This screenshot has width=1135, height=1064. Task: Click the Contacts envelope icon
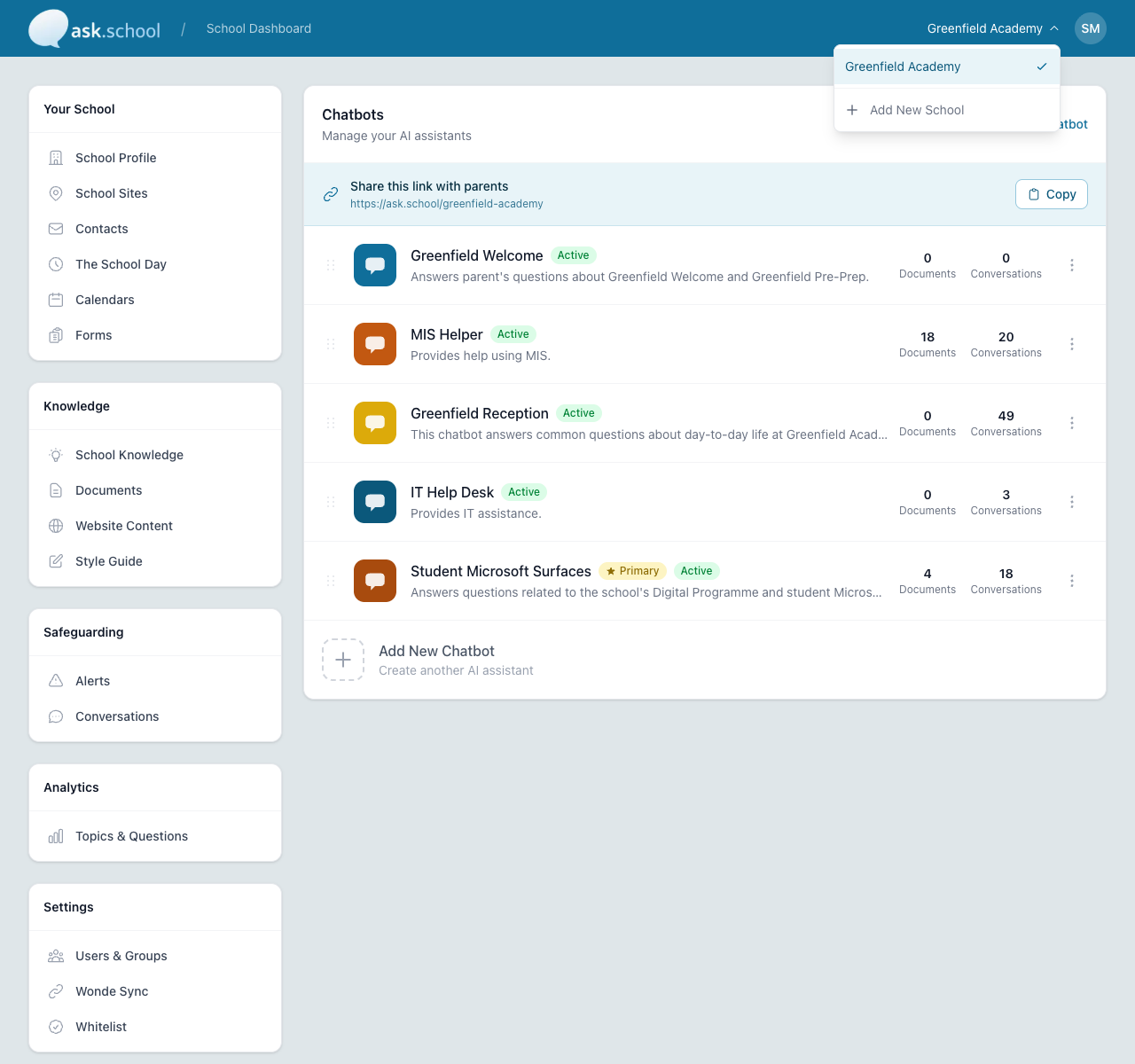pos(56,229)
